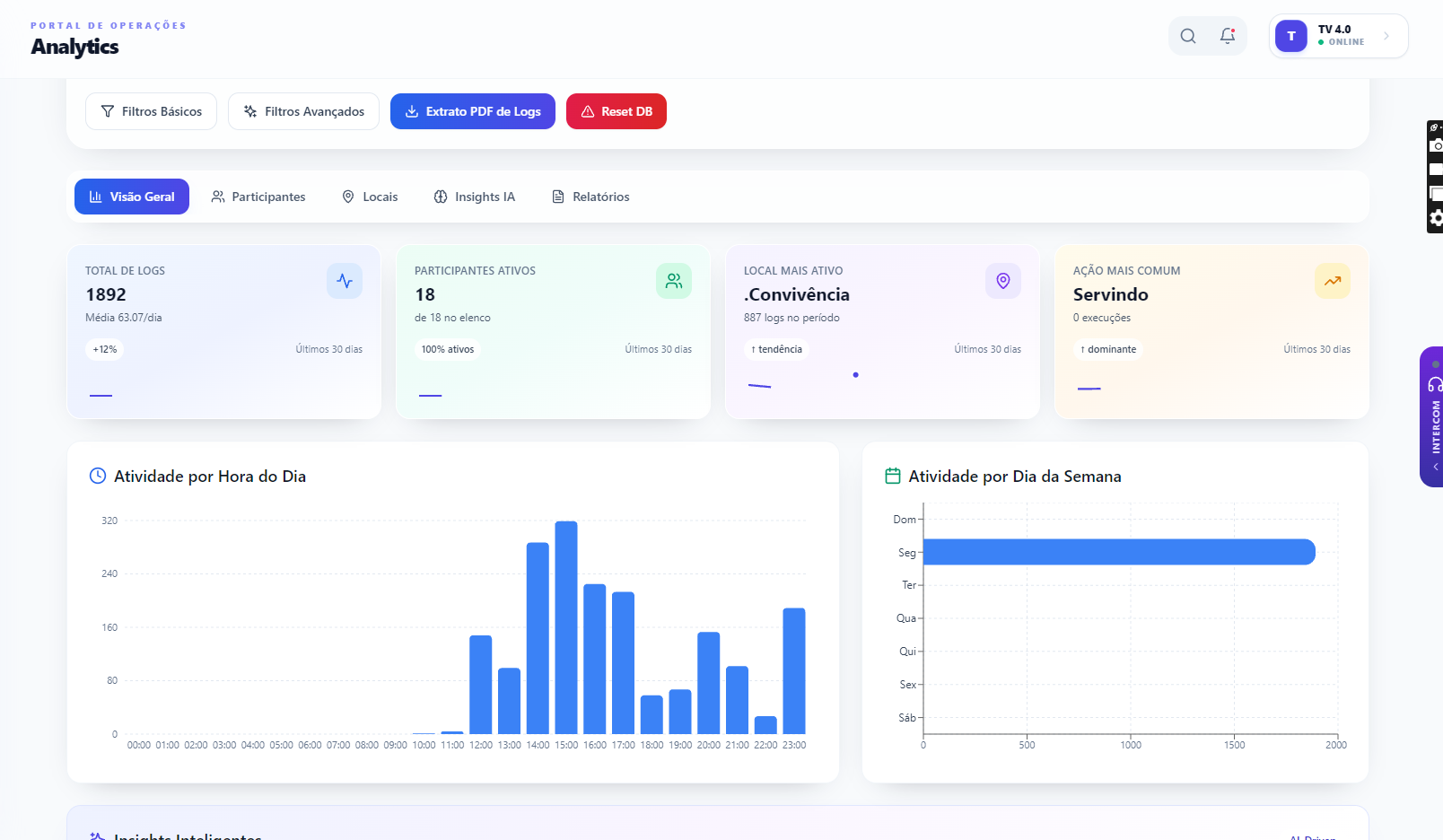Click the purple T user avatar
The width and height of the screenshot is (1443, 840).
(1291, 36)
